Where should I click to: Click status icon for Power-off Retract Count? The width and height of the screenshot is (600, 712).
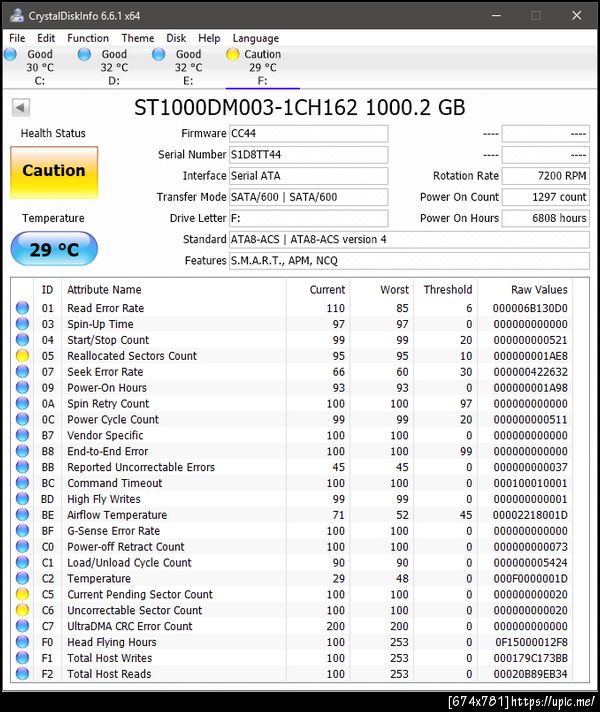click(22, 546)
